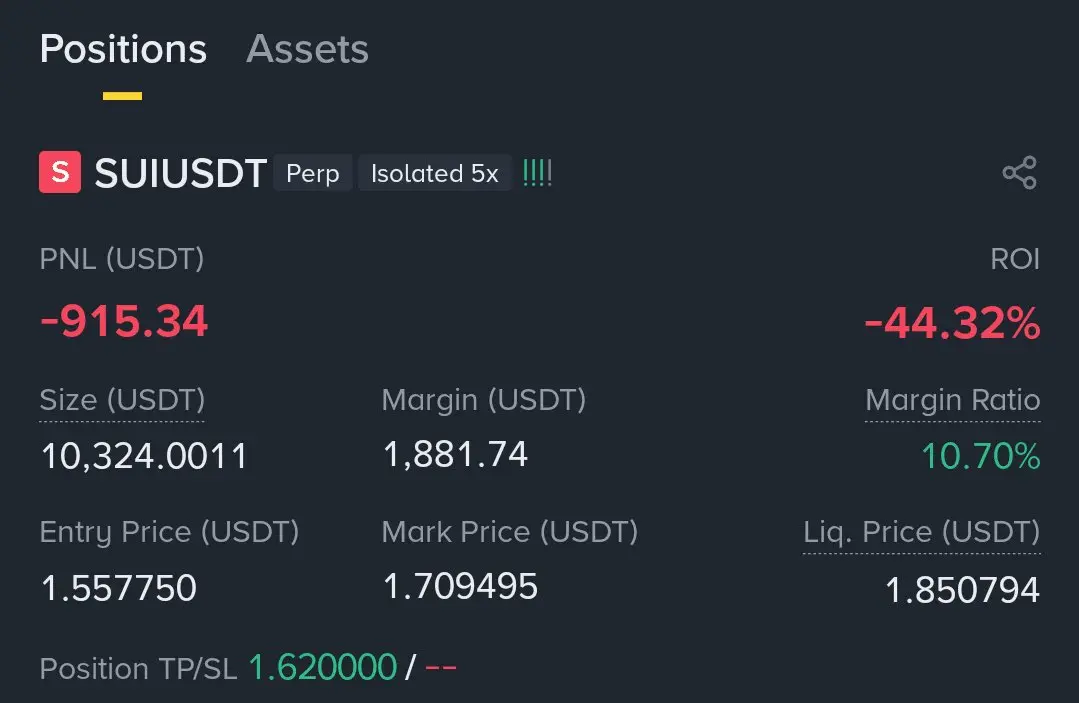Tap the Perp contract badge

click(x=312, y=173)
